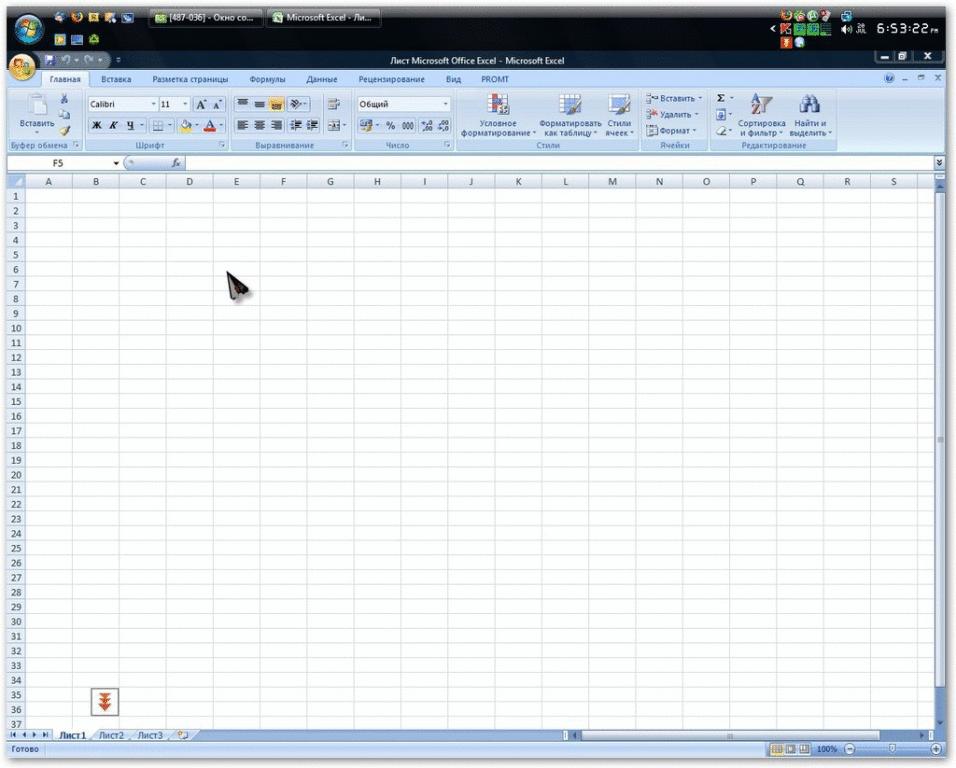The height and width of the screenshot is (768, 956).
Task: Click the Start orb on the taskbar
Action: coord(28,29)
